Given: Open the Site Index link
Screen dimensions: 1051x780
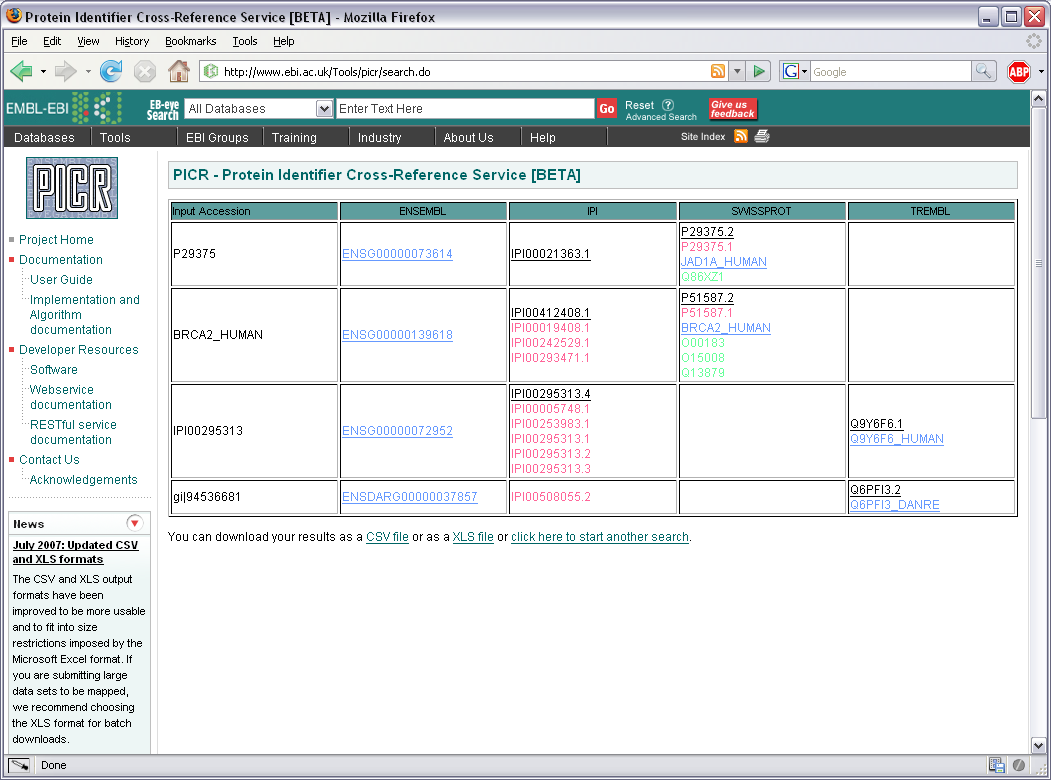Looking at the screenshot, I should (x=702, y=137).
